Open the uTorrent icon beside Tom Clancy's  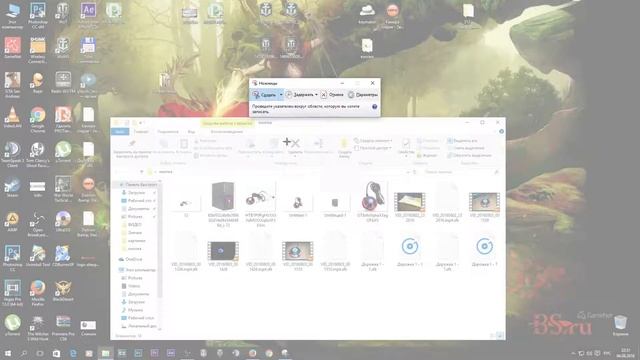[63, 149]
